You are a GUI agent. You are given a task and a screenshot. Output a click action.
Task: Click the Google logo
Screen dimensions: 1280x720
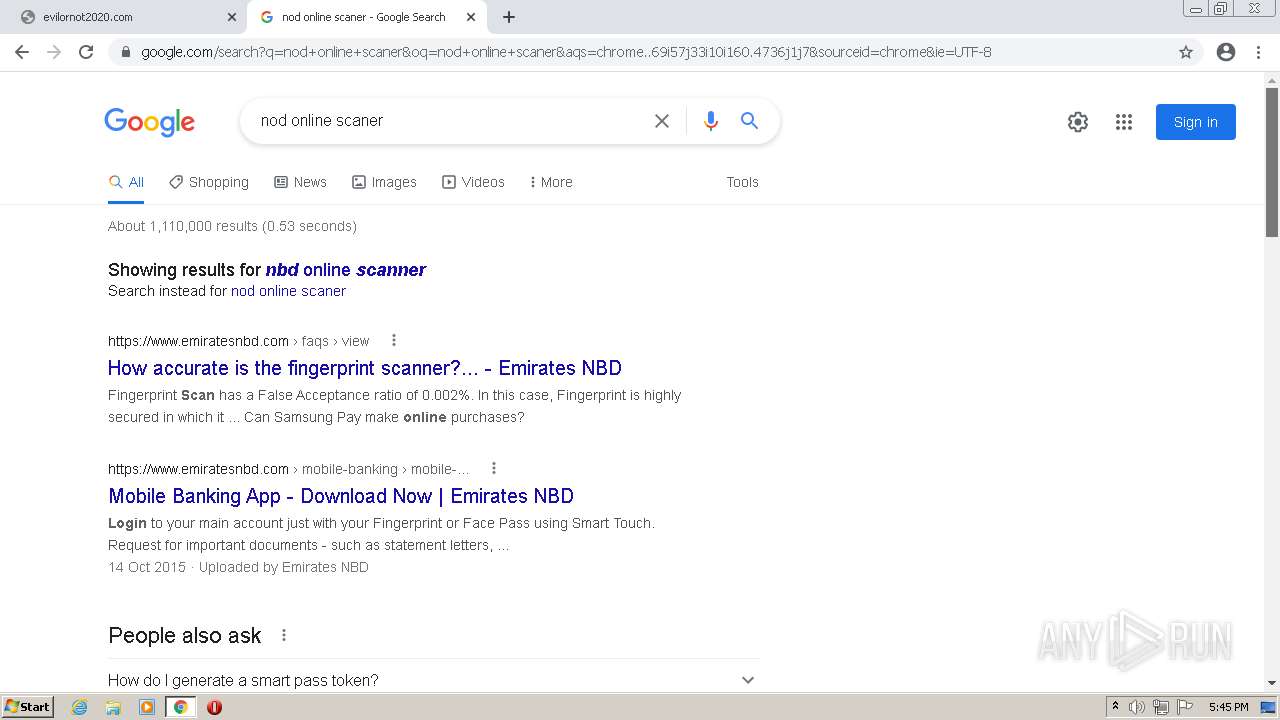coord(149,122)
